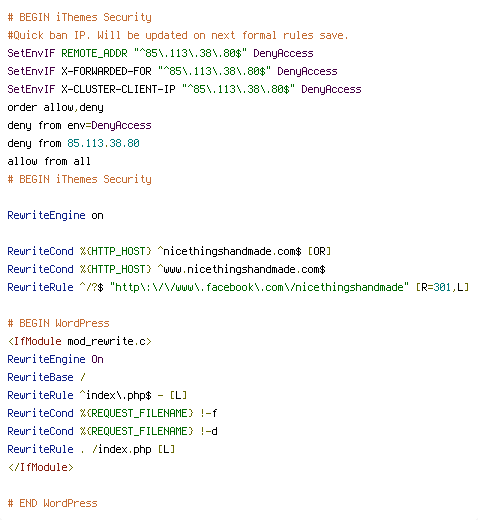Click the 'order allow,deny' line
The image size is (478, 520).
coord(55,107)
